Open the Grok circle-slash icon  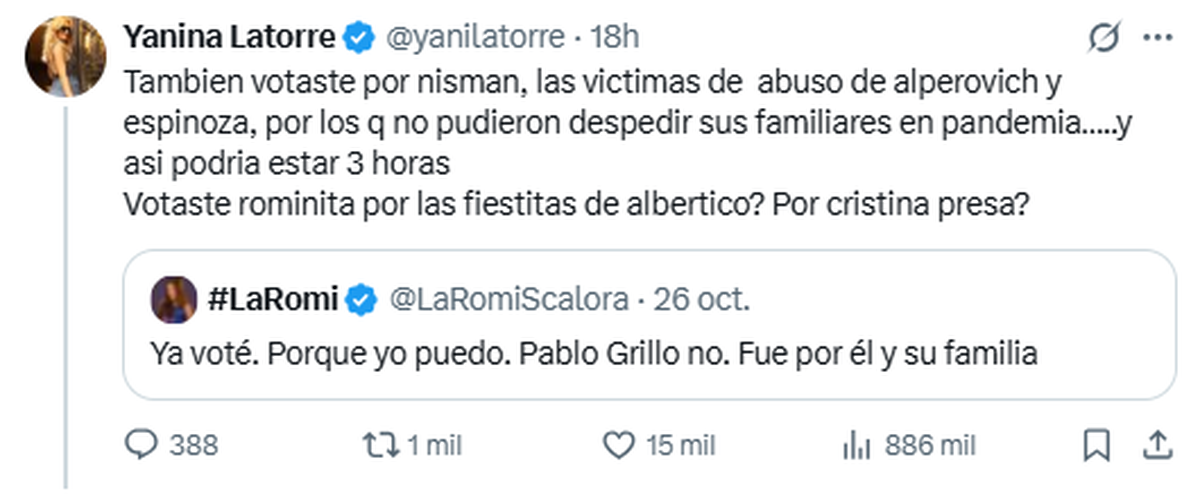click(x=1105, y=39)
